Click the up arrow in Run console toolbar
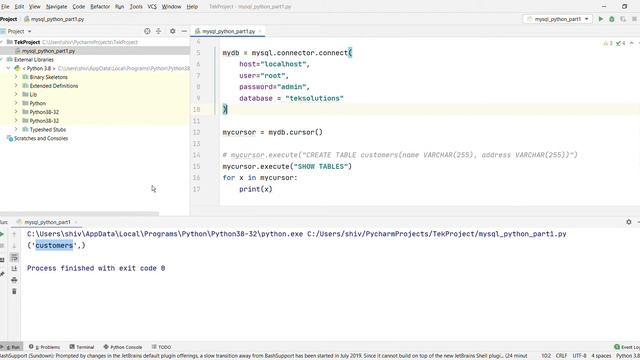This screenshot has width=640, height=360. (x=14, y=234)
